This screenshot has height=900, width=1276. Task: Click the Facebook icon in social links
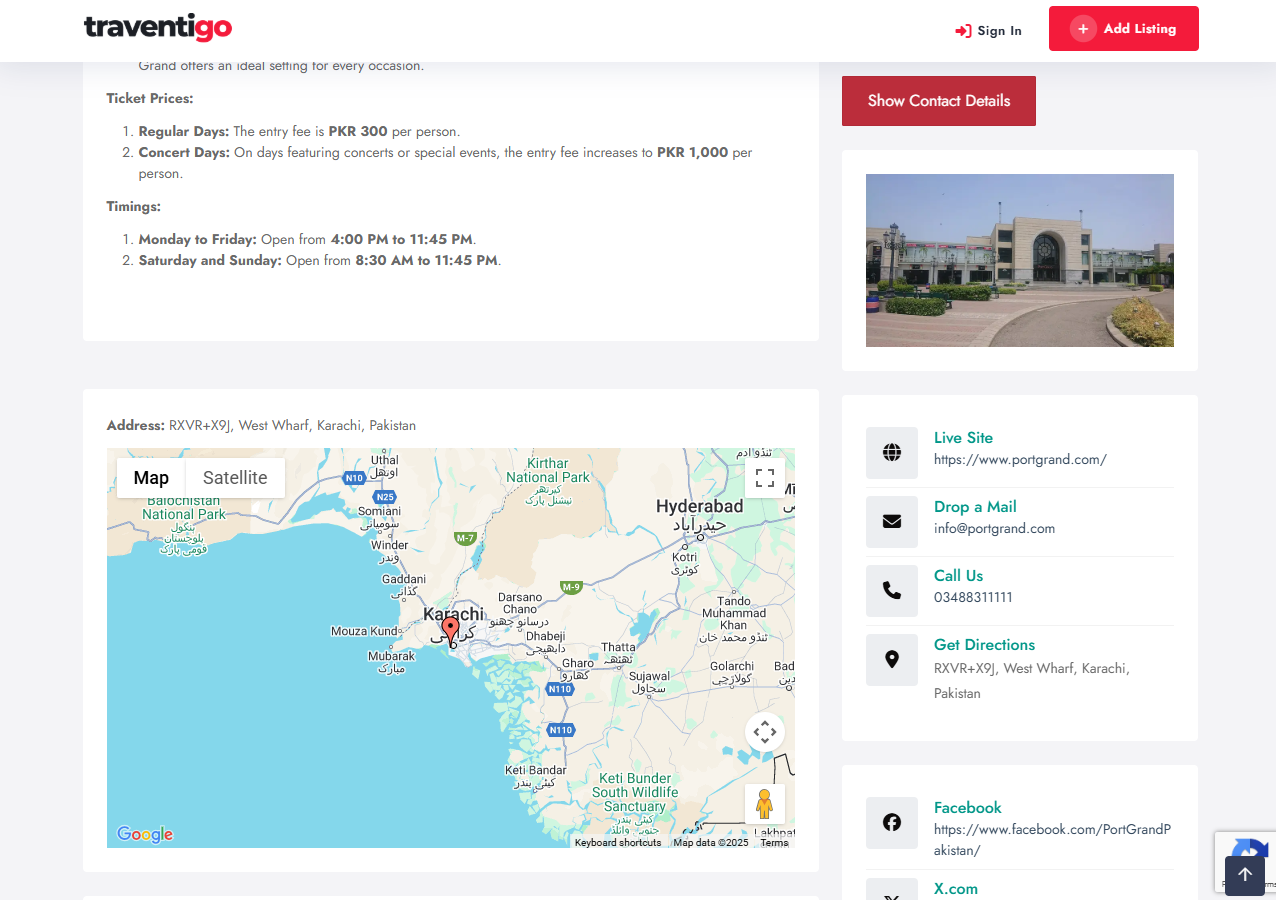pyautogui.click(x=891, y=823)
